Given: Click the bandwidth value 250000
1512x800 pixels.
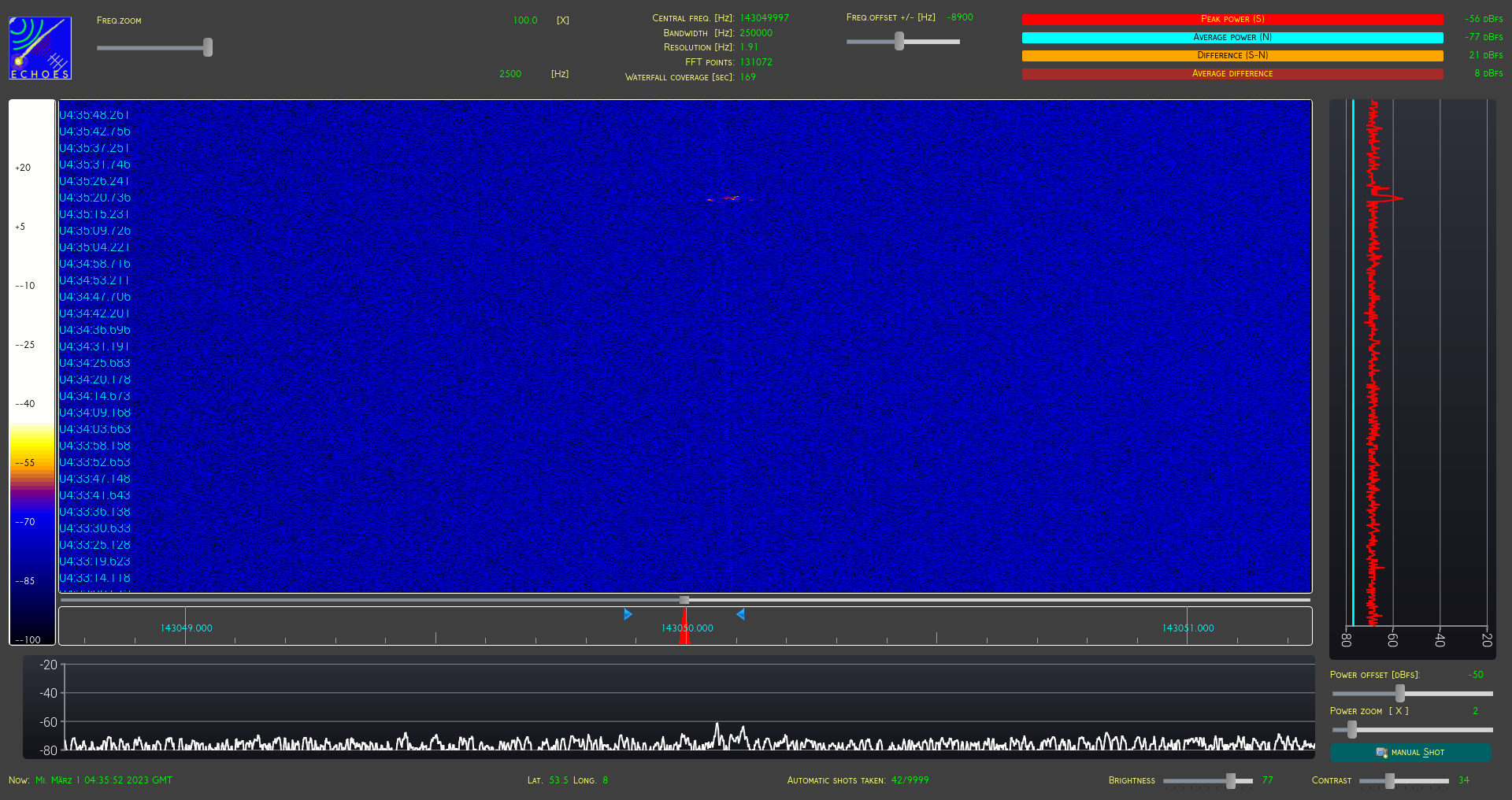Looking at the screenshot, I should point(756,33).
